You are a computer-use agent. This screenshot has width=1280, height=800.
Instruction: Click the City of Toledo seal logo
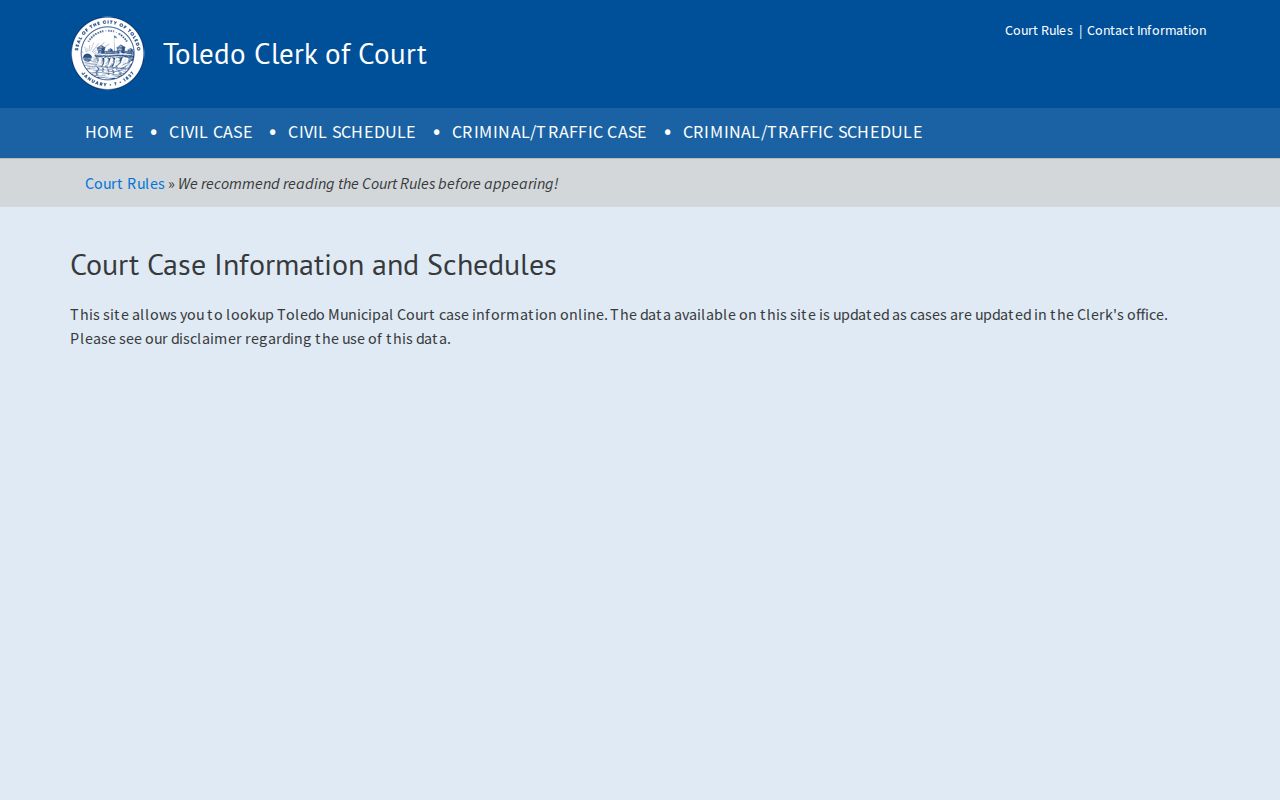point(108,54)
